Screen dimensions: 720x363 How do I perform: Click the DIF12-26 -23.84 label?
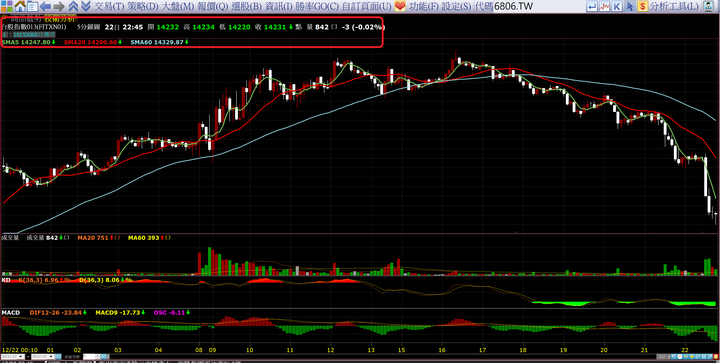click(x=56, y=313)
